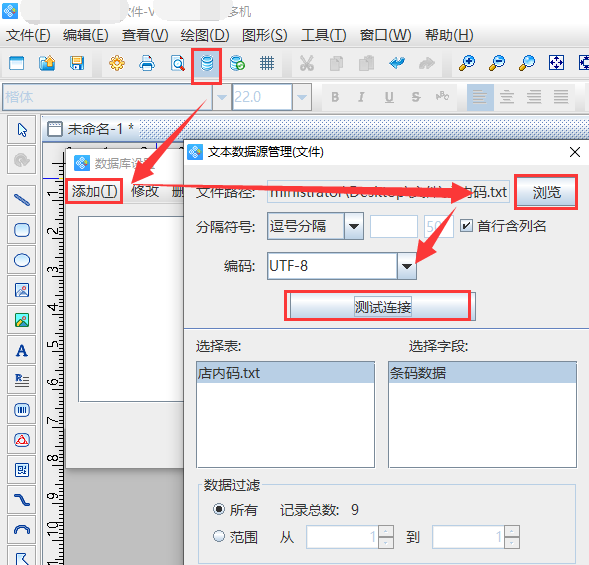
Task: Click the Cut scissors icon
Action: point(307,63)
